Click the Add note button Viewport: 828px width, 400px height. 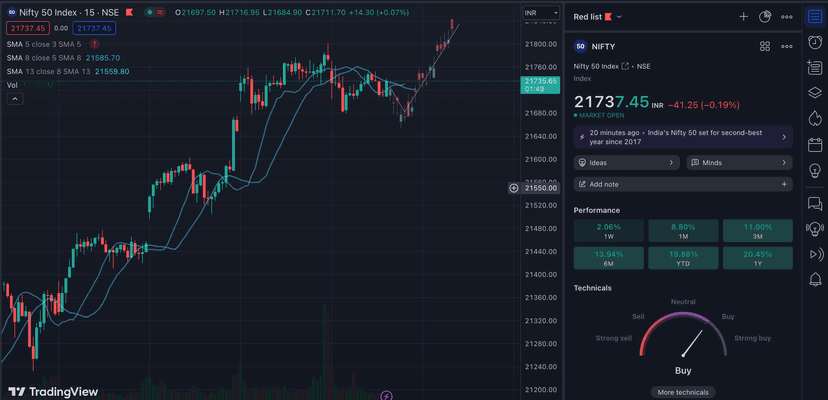[683, 184]
